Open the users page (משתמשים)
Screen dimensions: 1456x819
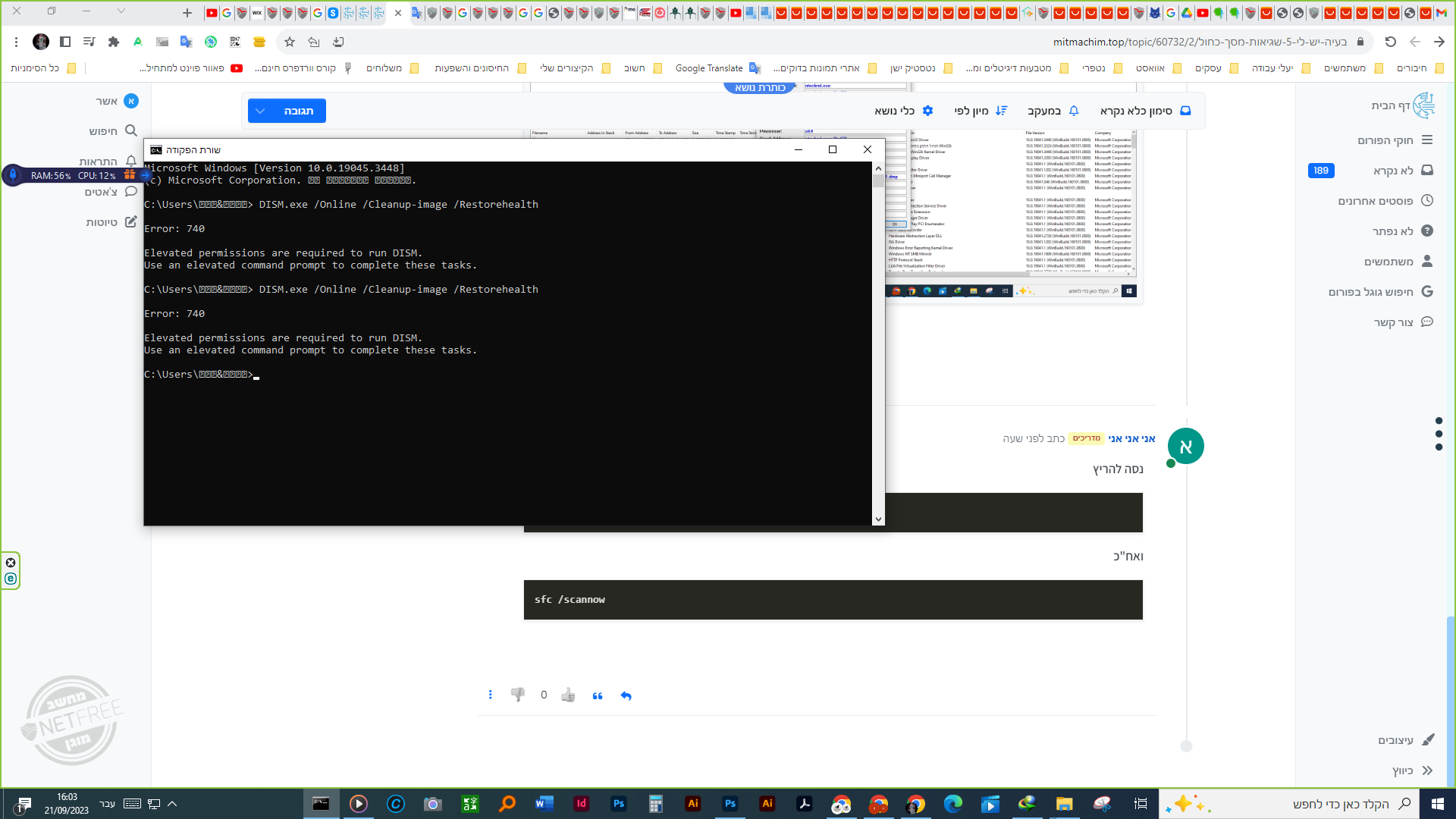[x=1398, y=262]
